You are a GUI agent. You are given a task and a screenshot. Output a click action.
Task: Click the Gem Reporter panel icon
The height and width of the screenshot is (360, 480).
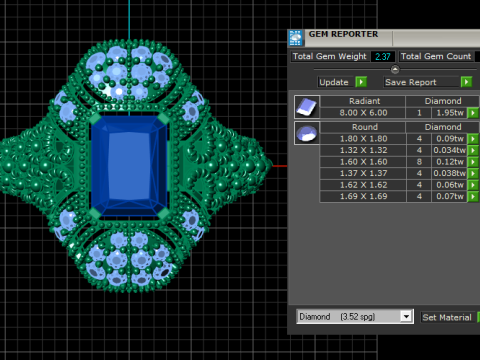tap(295, 38)
